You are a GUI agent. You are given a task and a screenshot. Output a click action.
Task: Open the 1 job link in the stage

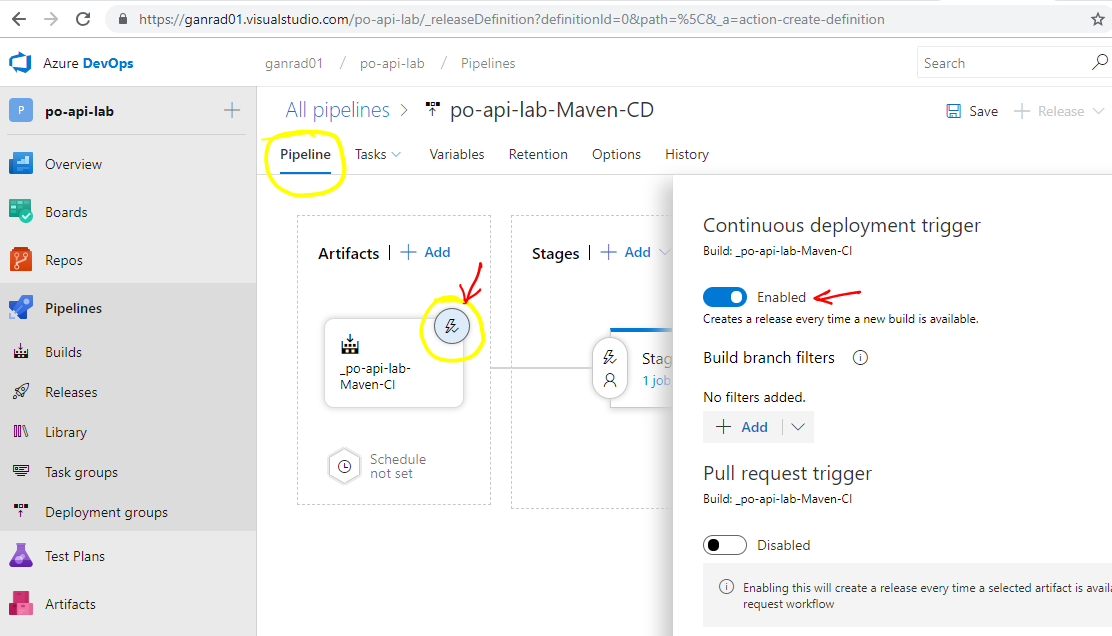[x=656, y=380]
